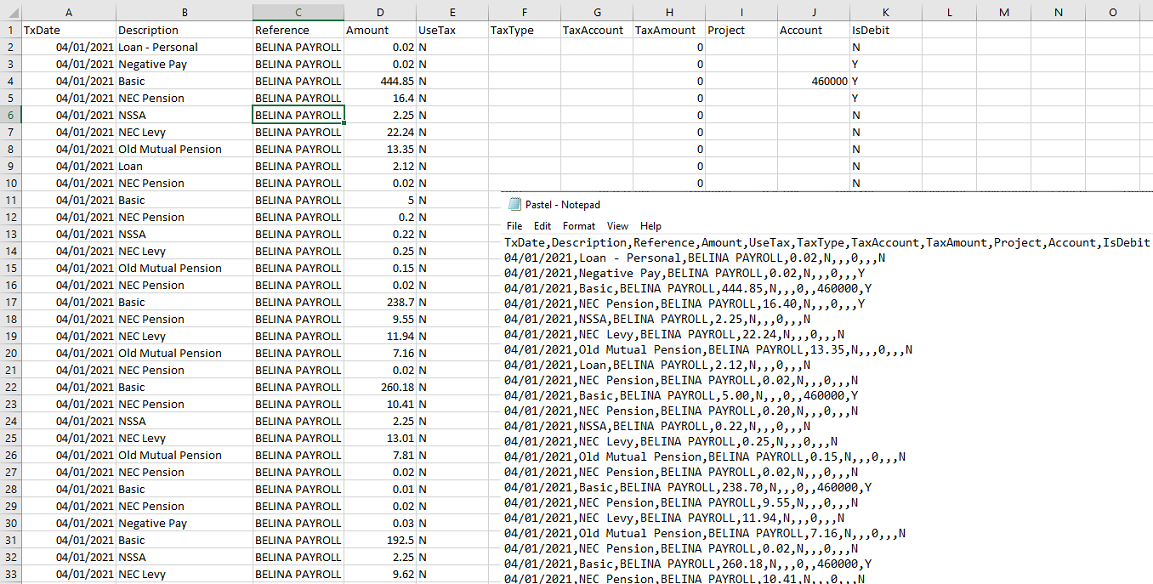Select column L header
The width and height of the screenshot is (1153, 584).
tap(949, 13)
